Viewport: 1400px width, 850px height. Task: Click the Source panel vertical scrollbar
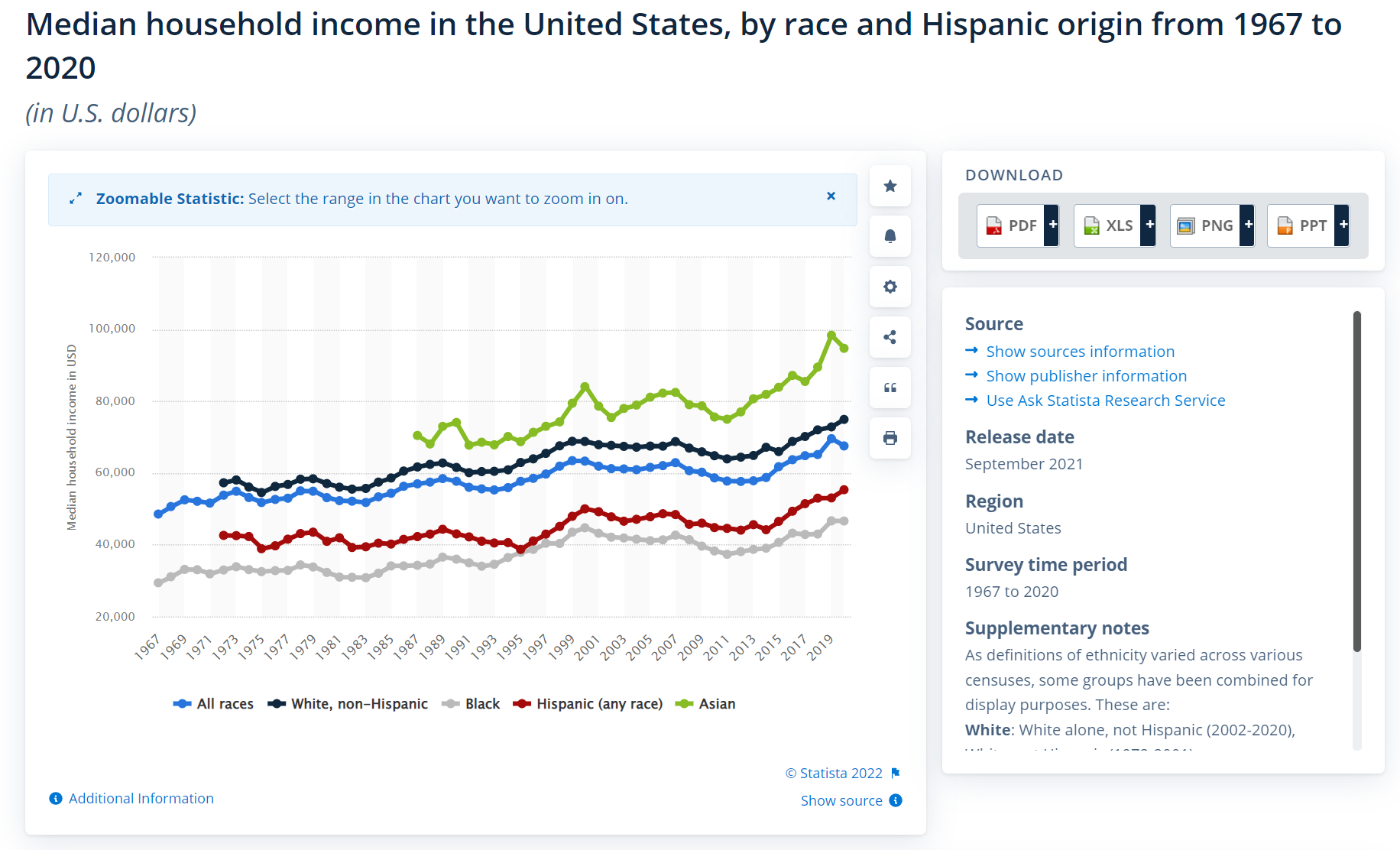click(x=1356, y=482)
